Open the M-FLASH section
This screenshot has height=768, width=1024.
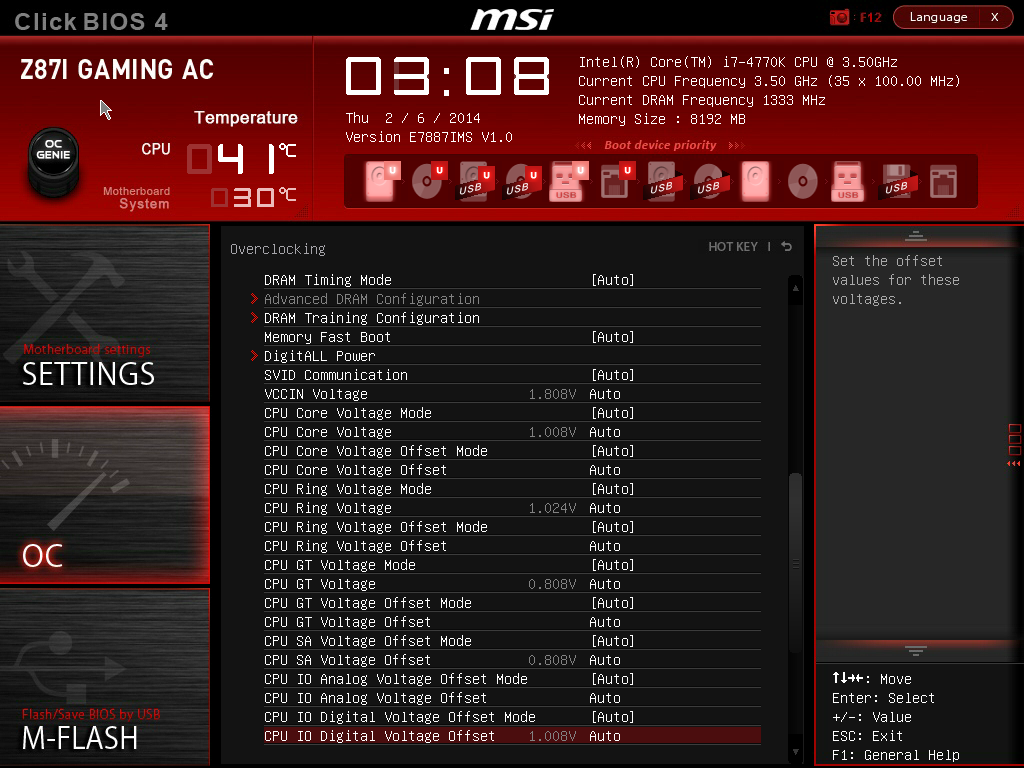click(104, 677)
